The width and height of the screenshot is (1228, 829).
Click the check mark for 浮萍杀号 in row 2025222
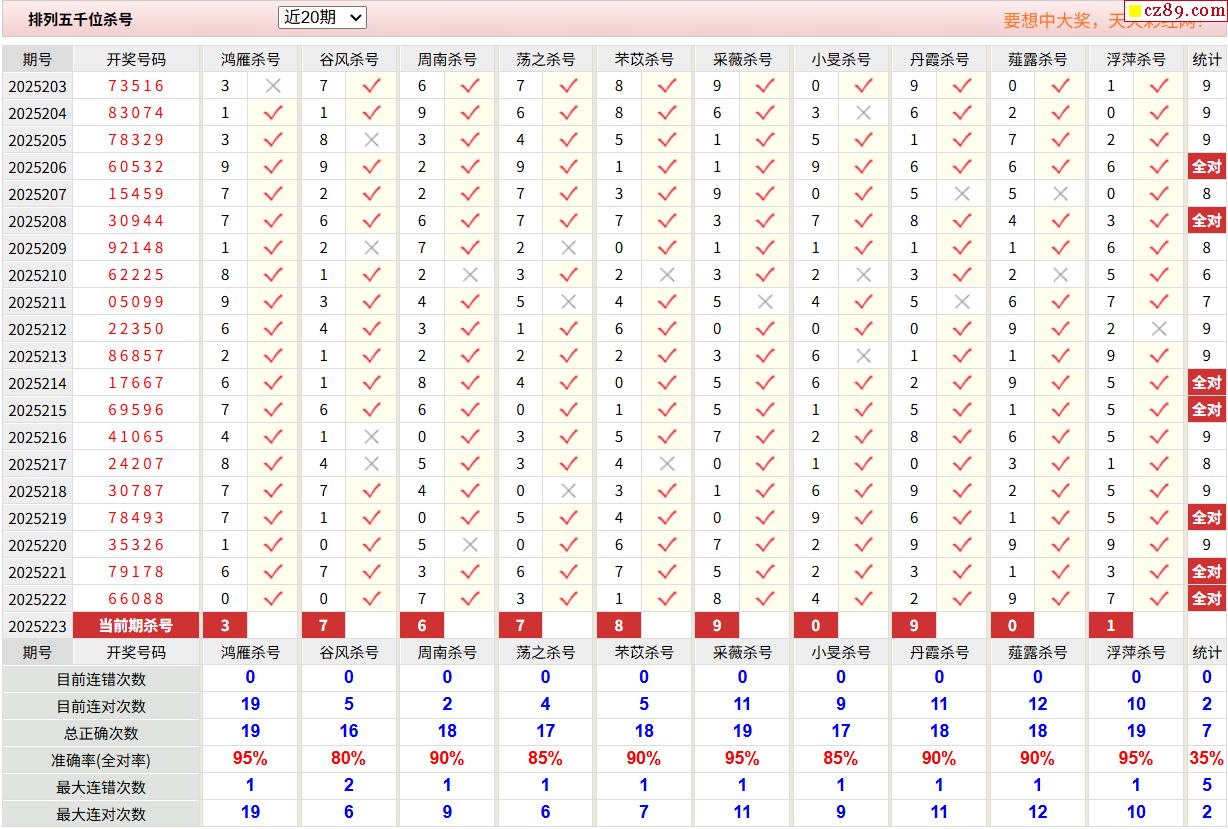[x=1159, y=599]
